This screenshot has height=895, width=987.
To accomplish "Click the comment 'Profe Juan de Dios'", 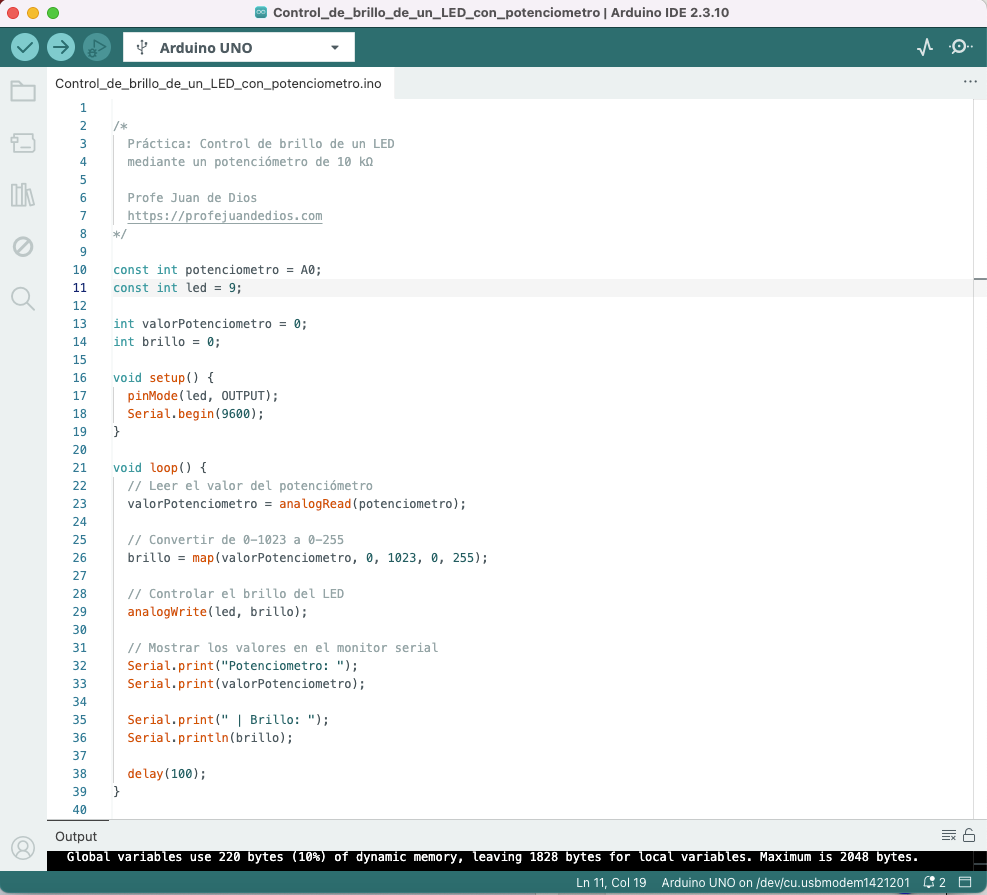I will [x=192, y=198].
